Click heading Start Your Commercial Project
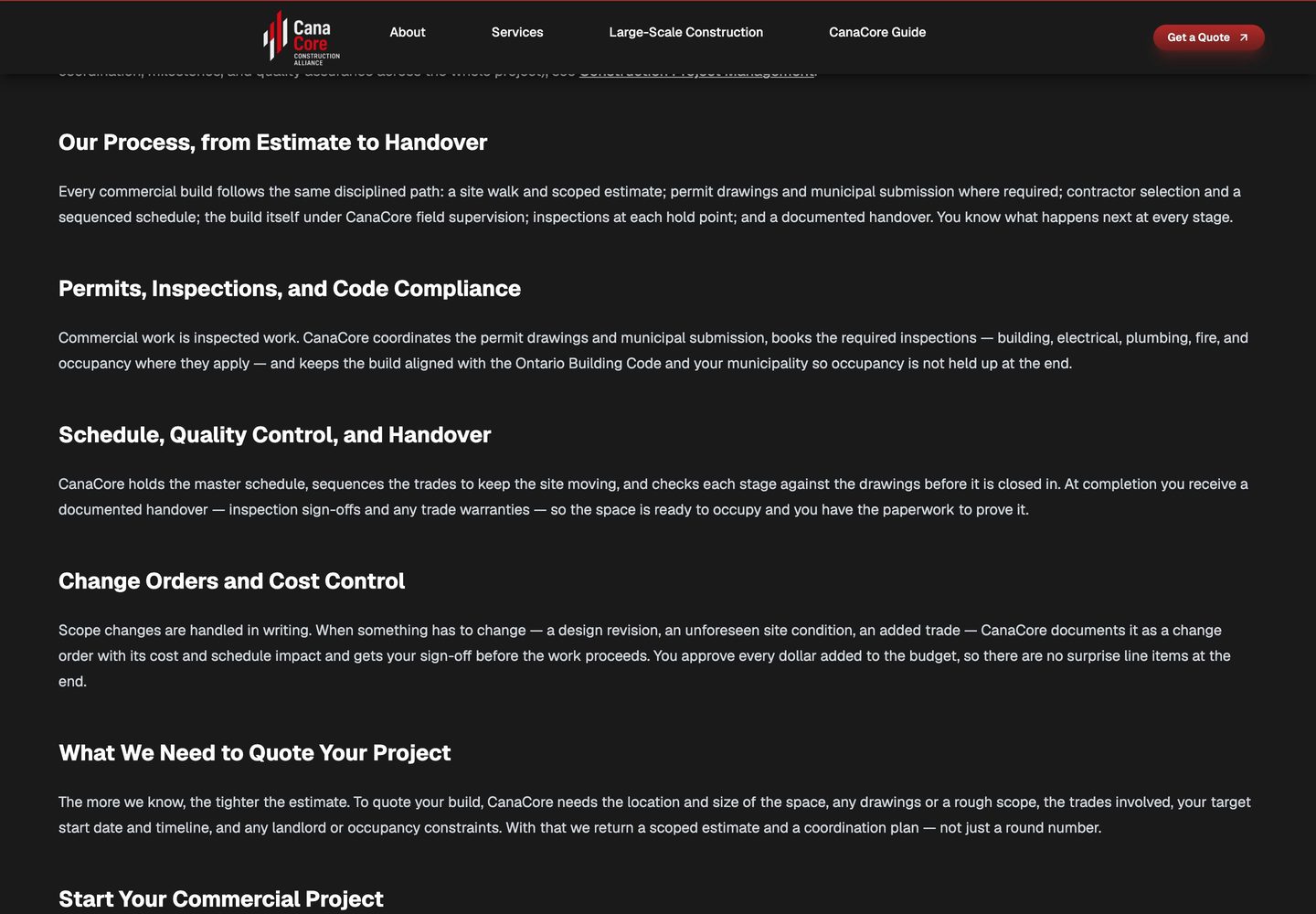1316x914 pixels. 221,899
